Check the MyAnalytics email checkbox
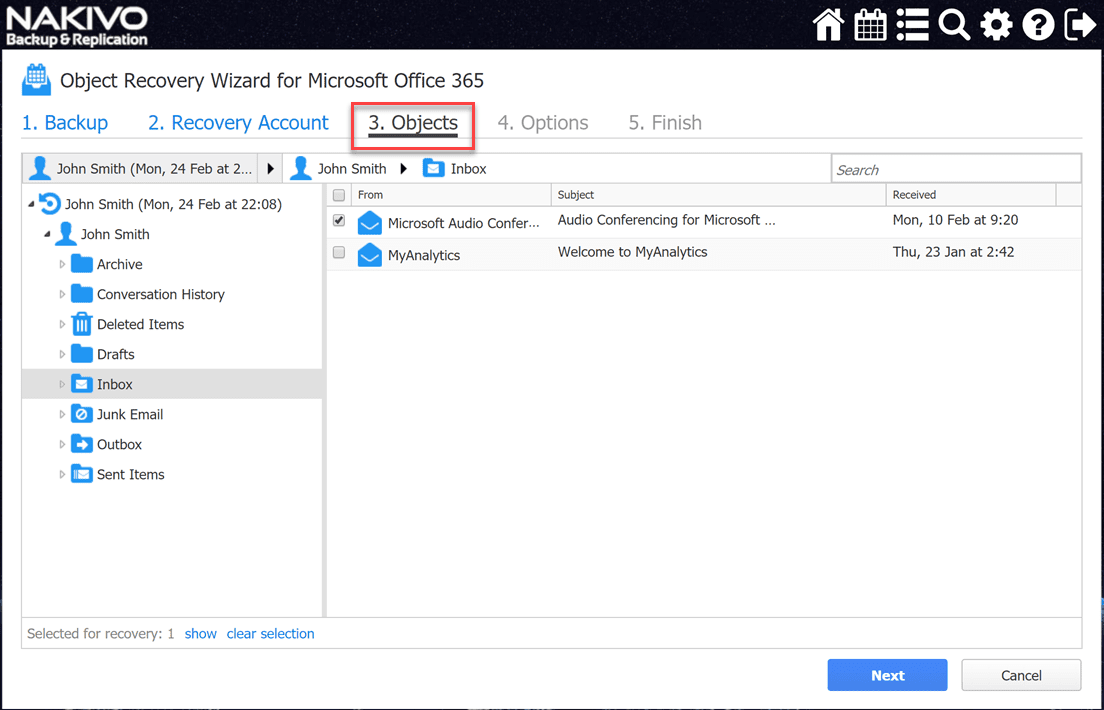The height and width of the screenshot is (710, 1104). pyautogui.click(x=339, y=252)
